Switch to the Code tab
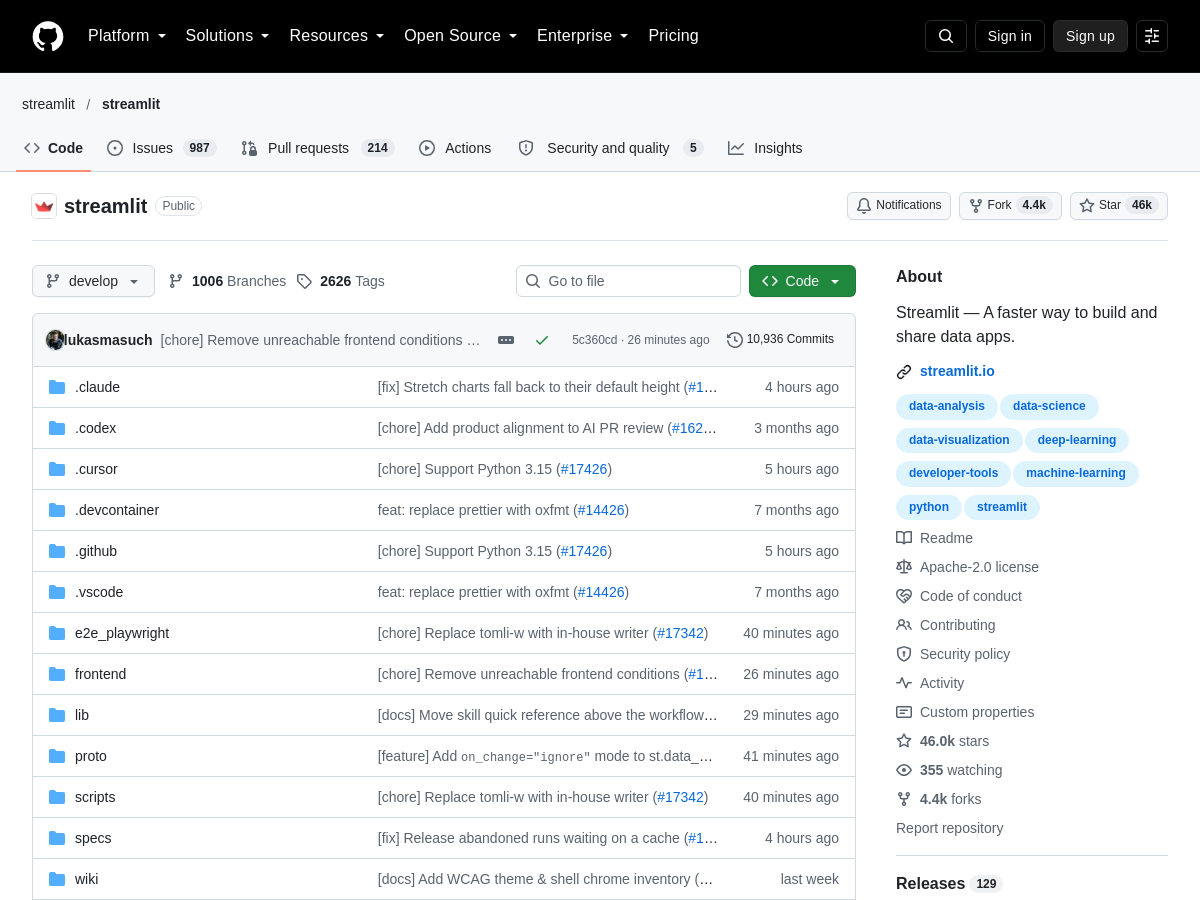1200x900 pixels. (54, 148)
